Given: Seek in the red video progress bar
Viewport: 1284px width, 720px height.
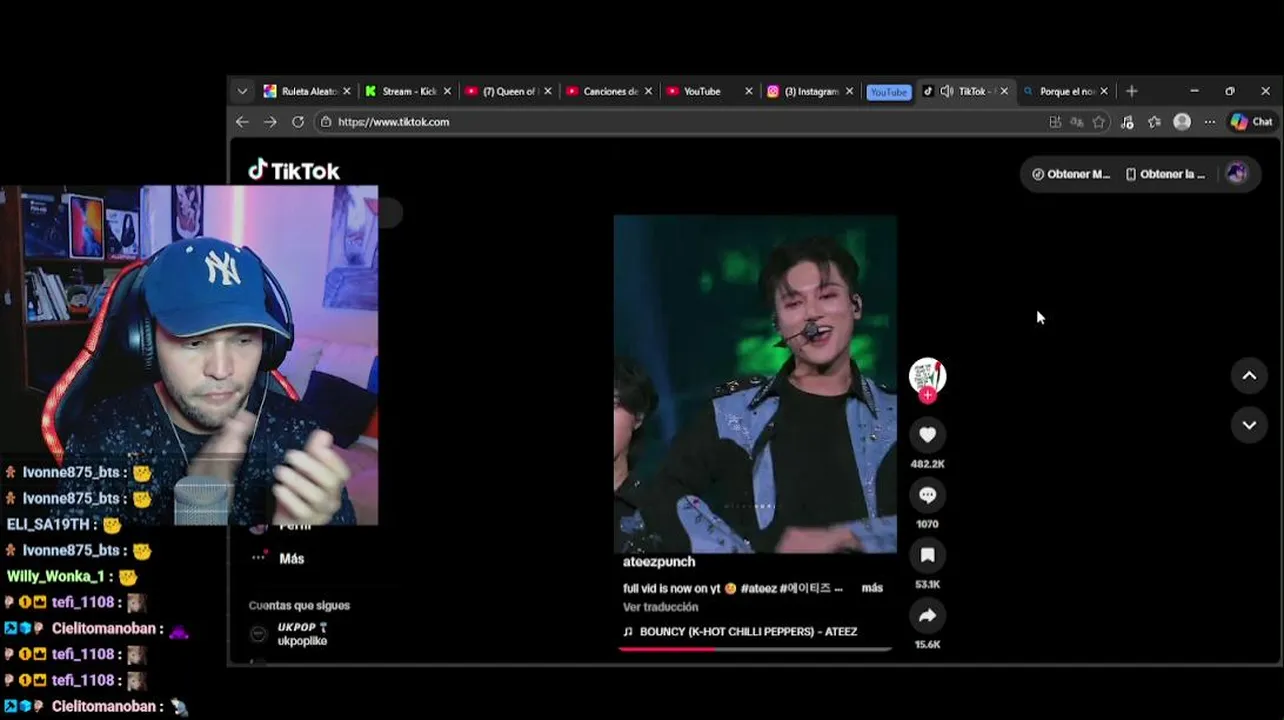Looking at the screenshot, I should point(755,649).
